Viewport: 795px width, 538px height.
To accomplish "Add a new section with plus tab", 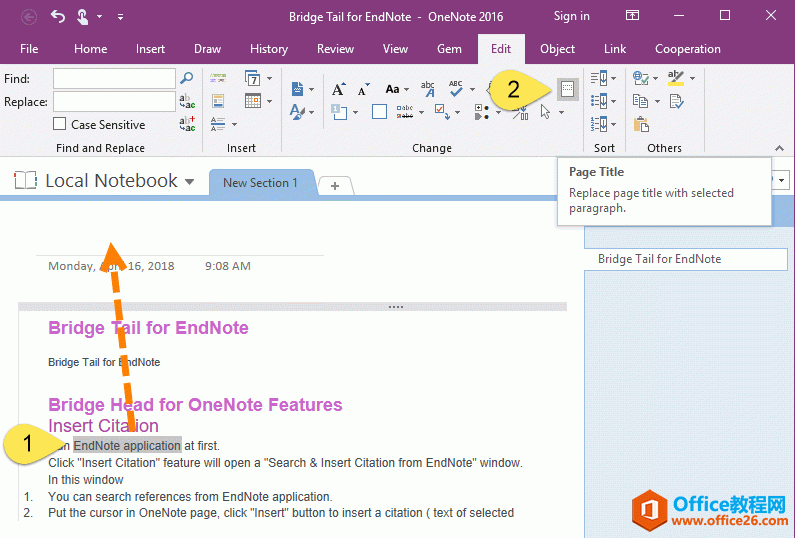I will point(335,185).
